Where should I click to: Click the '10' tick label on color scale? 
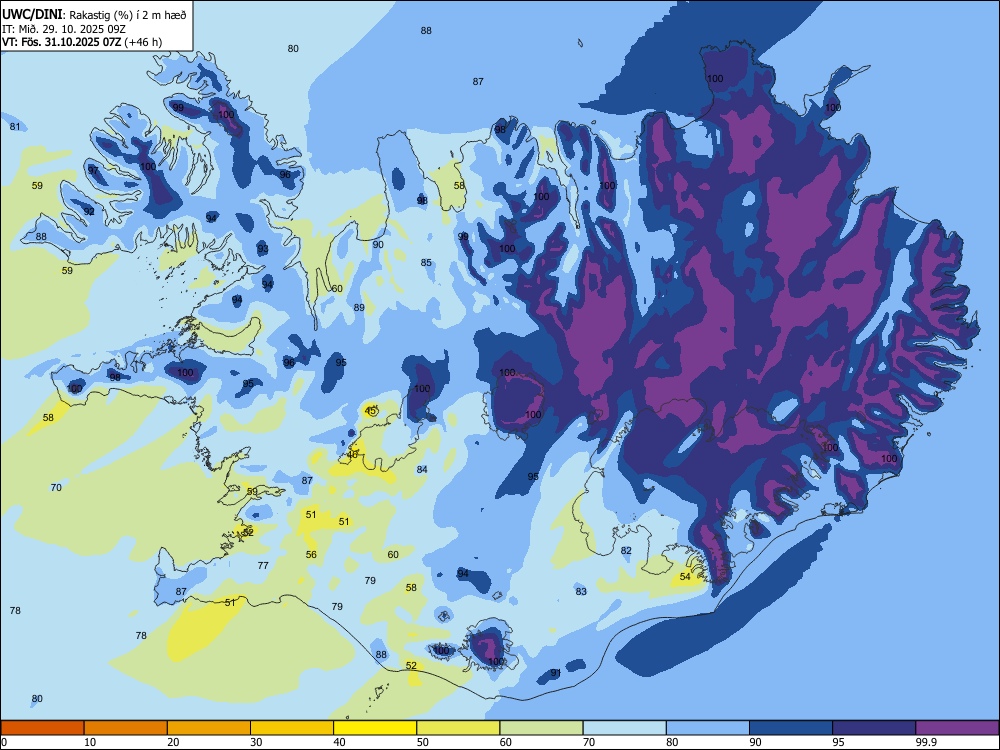(x=90, y=742)
